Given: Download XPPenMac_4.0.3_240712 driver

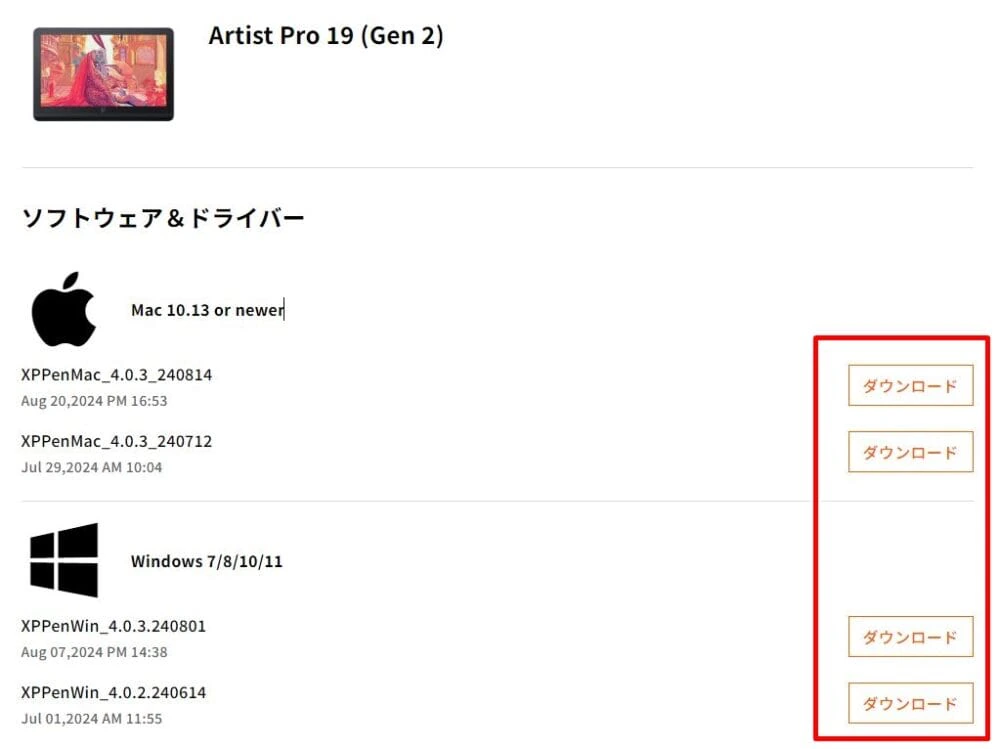Looking at the screenshot, I should click(910, 452).
